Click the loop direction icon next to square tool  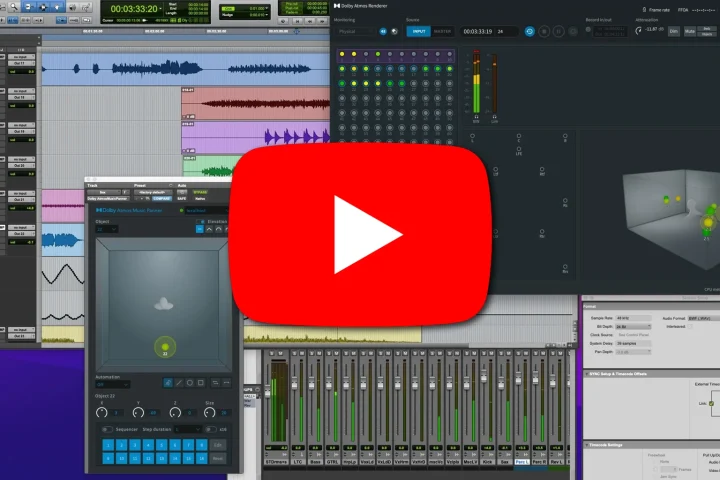tap(215, 383)
